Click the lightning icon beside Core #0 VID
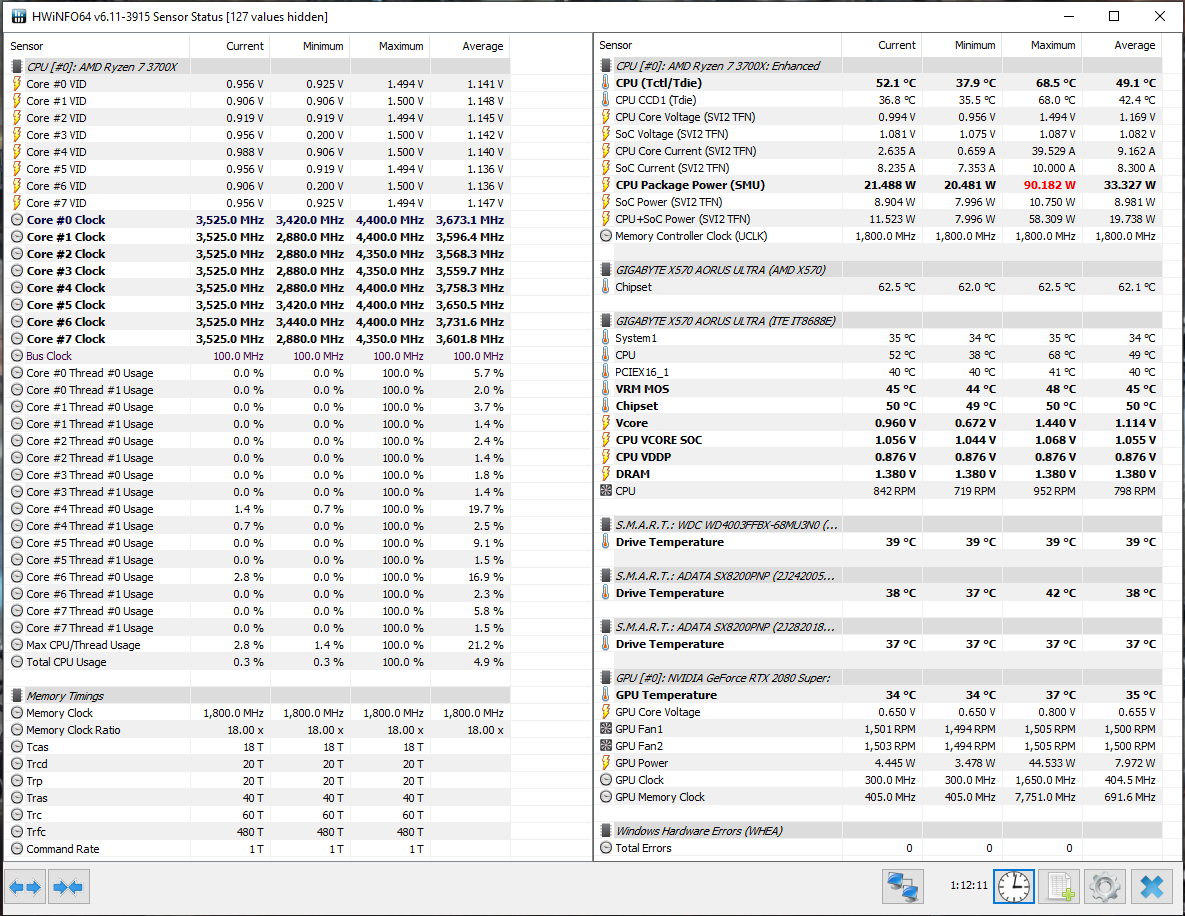The image size is (1185, 916). (17, 84)
